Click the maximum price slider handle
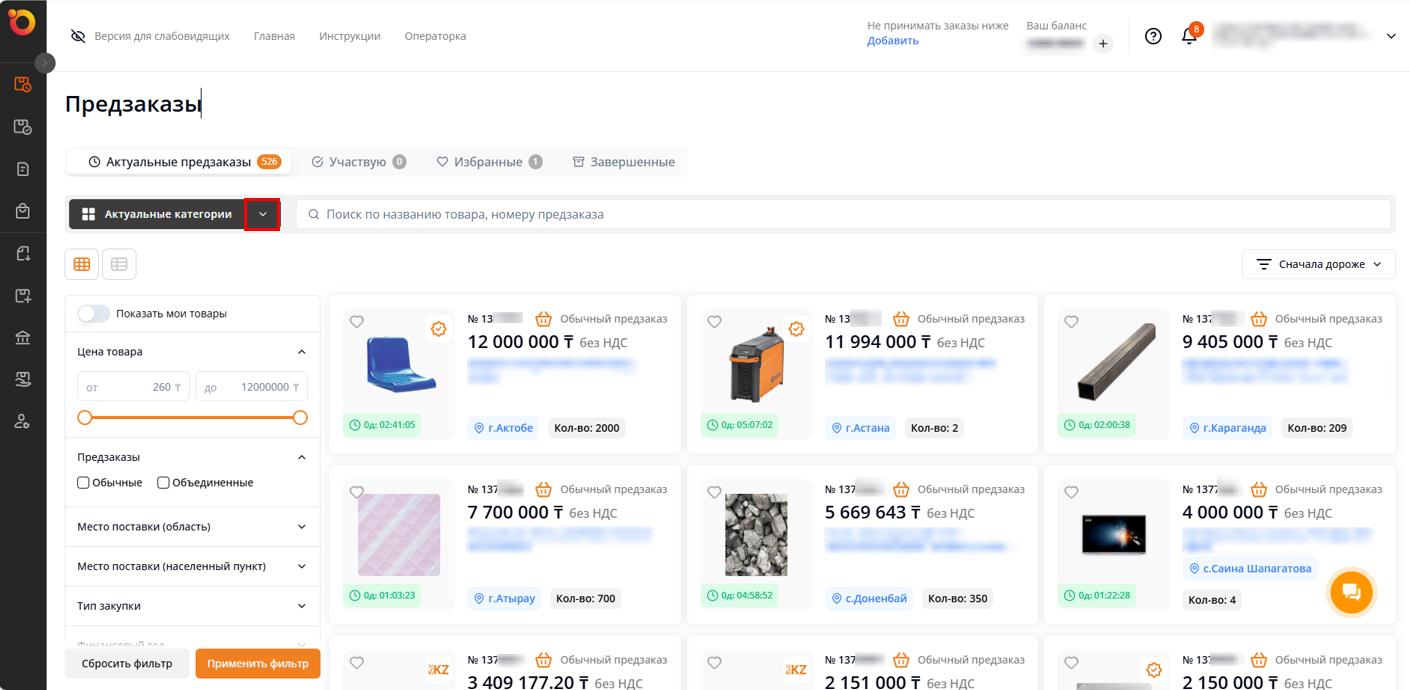The width and height of the screenshot is (1410, 690). click(x=300, y=417)
